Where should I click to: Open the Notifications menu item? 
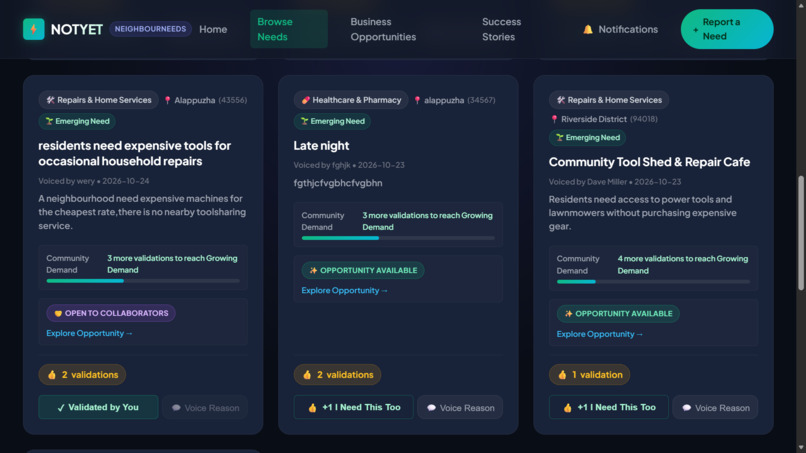620,29
